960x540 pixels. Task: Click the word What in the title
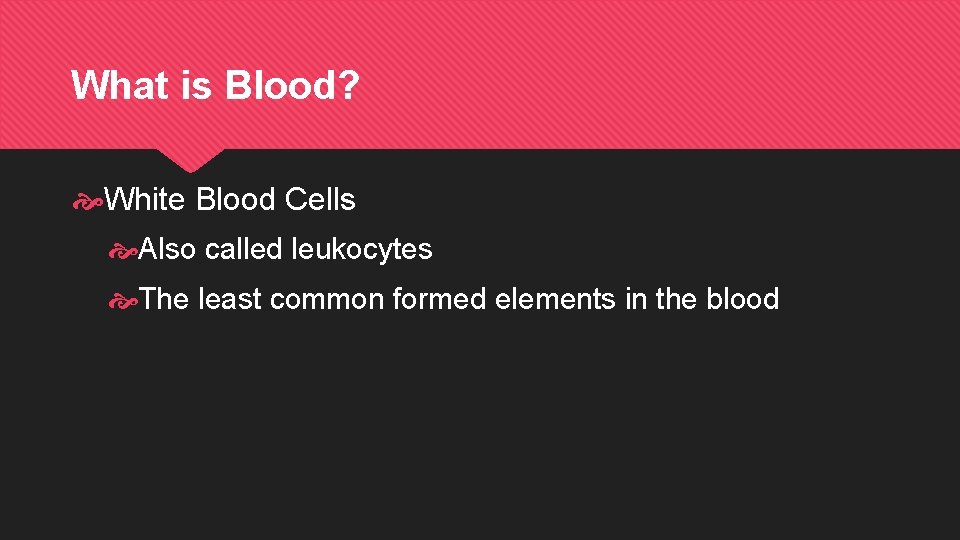(x=120, y=84)
